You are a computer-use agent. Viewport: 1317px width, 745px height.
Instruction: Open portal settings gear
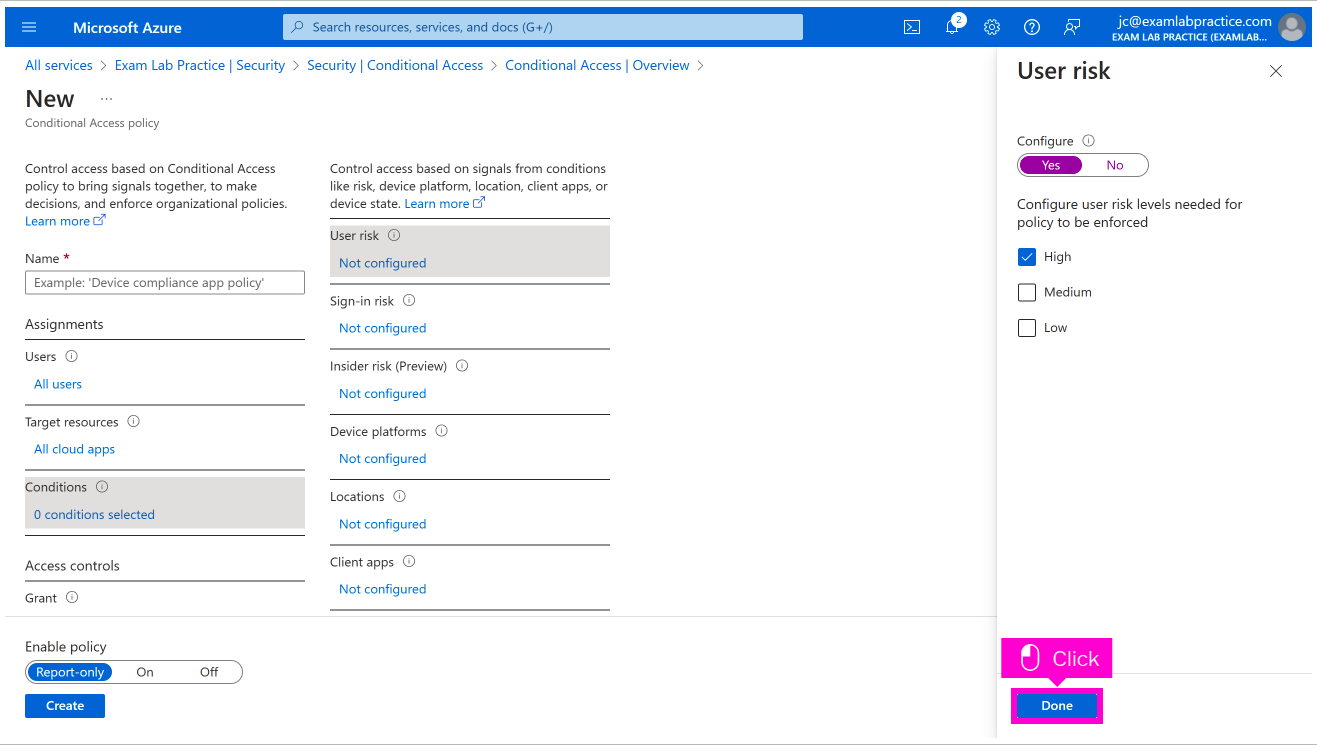point(992,27)
